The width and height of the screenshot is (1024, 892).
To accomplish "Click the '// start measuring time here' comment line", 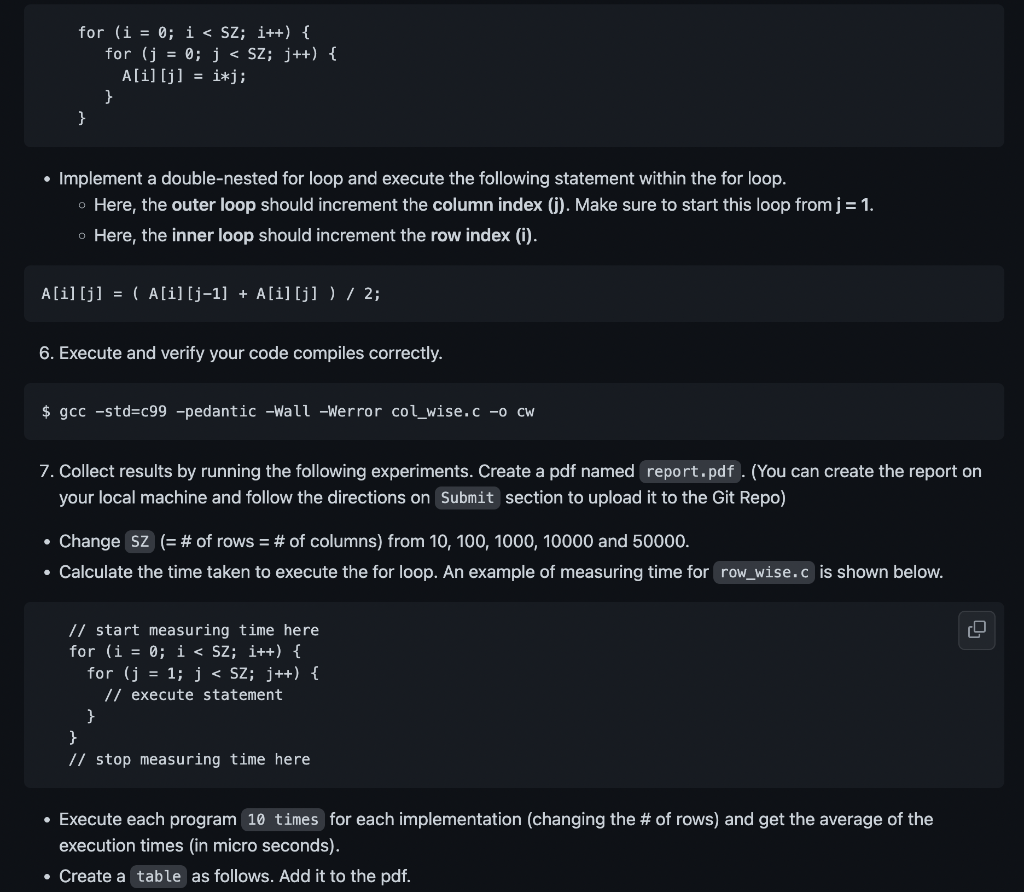I will [x=193, y=630].
